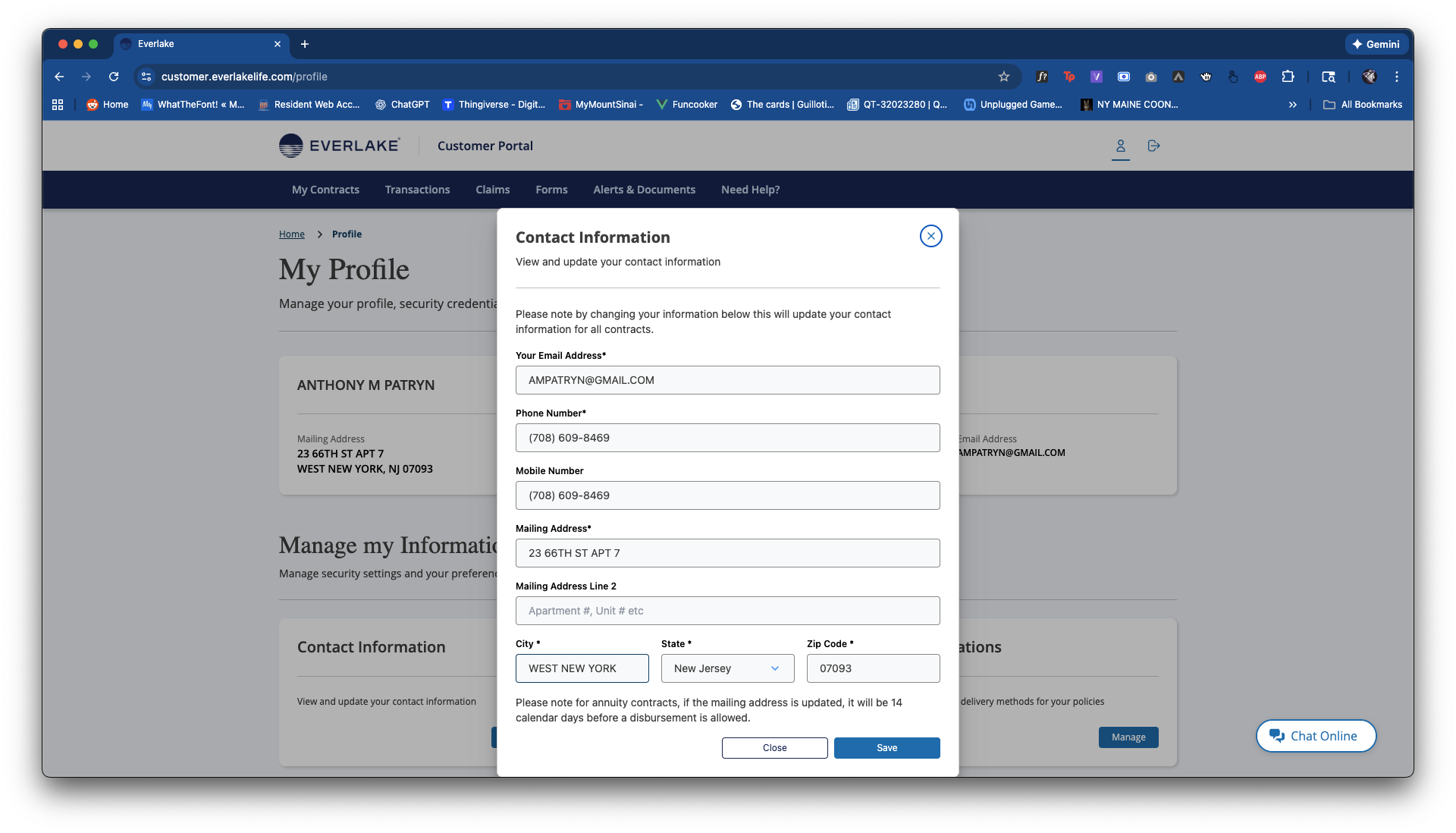Click the logout icon in portal header
Viewport: 1456px width, 833px height.
coord(1153,146)
